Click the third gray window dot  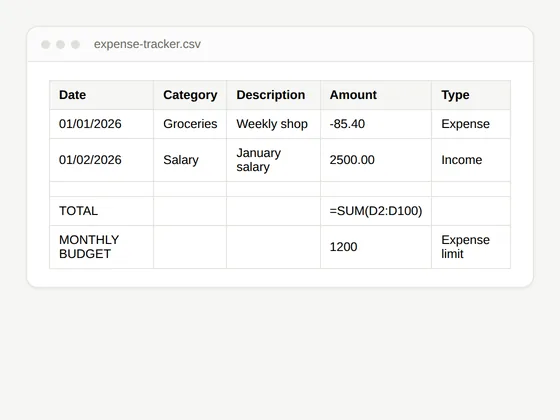tap(75, 44)
